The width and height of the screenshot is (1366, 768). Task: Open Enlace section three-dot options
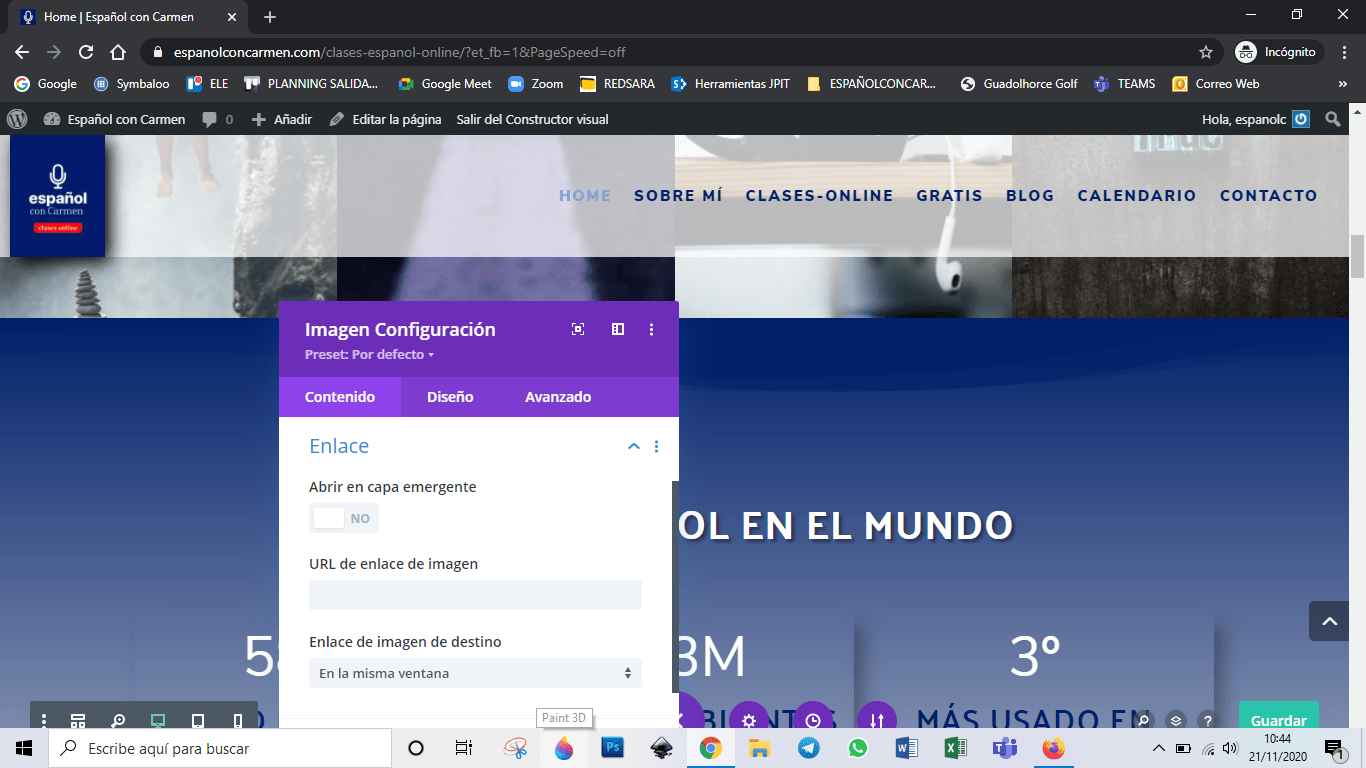tap(656, 447)
